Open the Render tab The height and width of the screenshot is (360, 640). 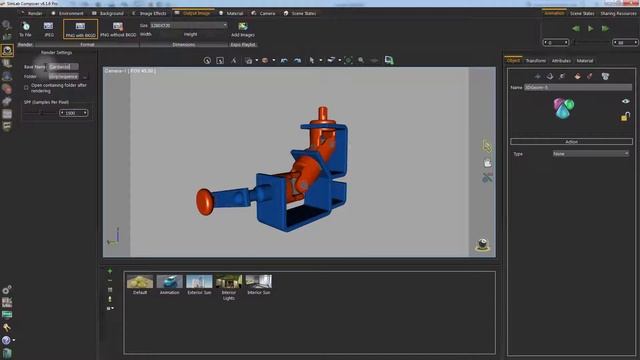coord(32,13)
